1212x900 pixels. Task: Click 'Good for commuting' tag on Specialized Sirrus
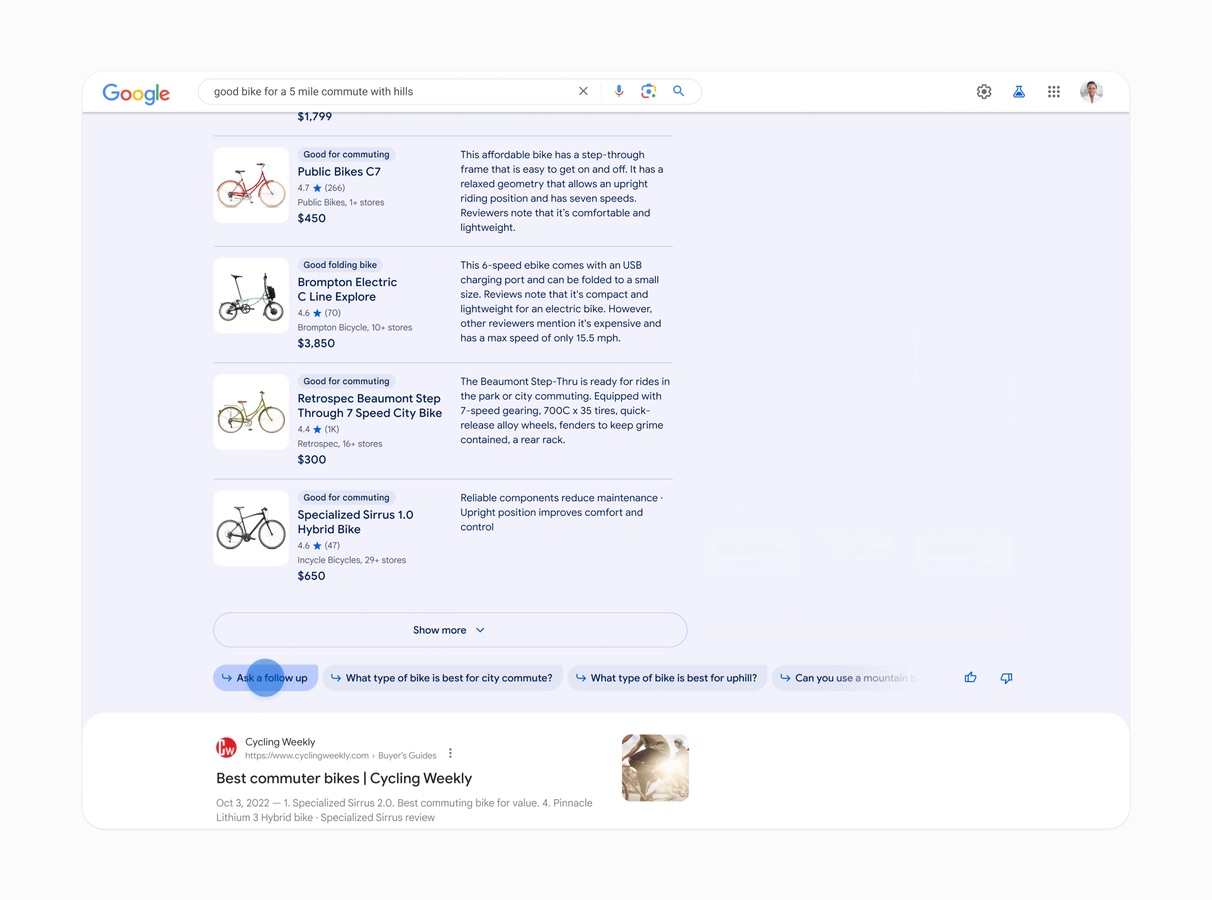(x=346, y=497)
